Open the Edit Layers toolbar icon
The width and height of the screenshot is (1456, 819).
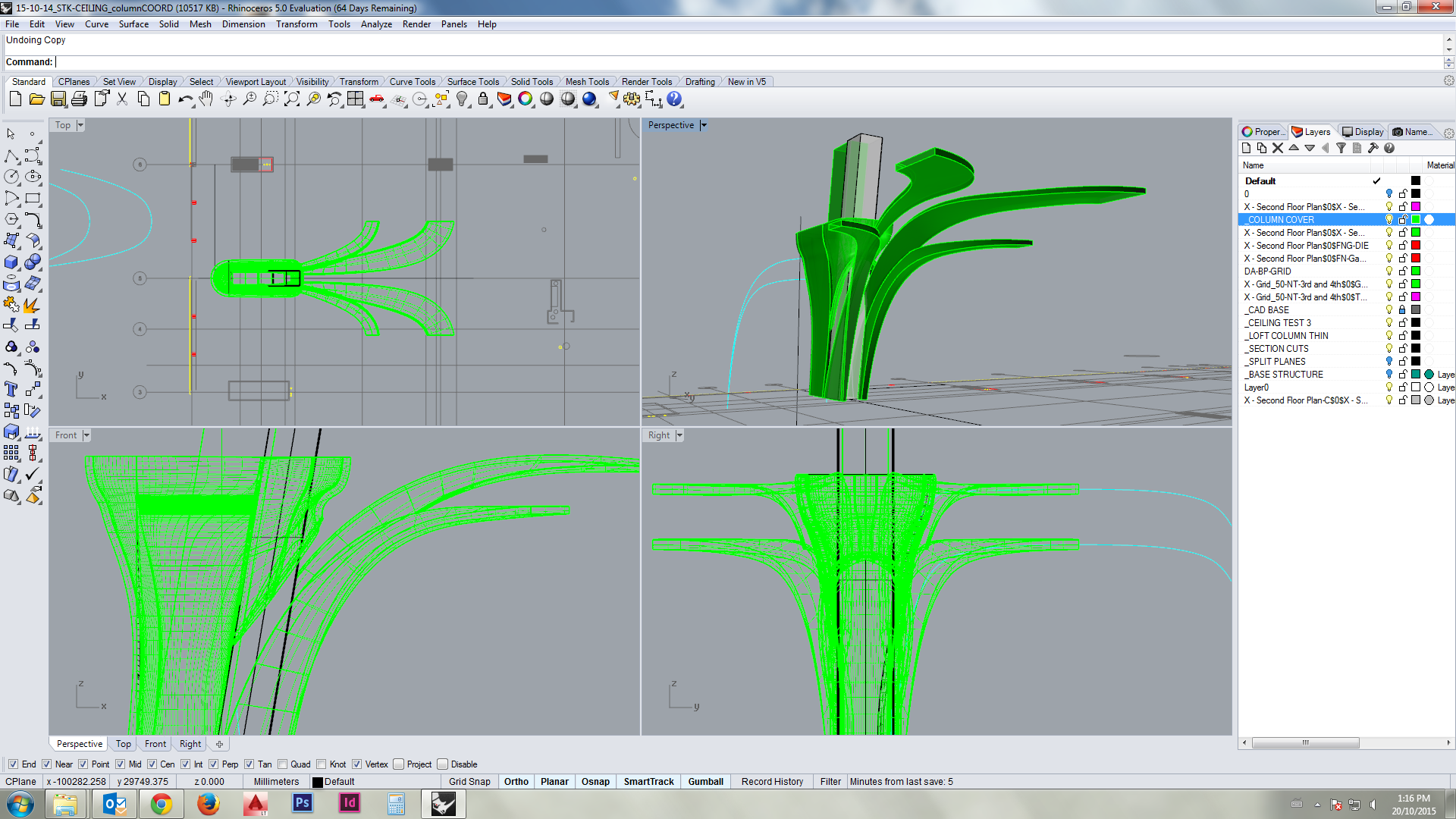(x=504, y=99)
